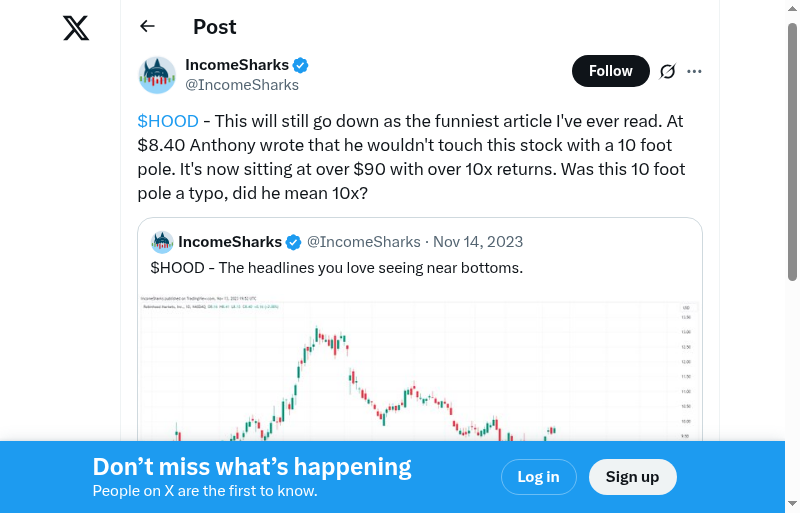Screen dimensions: 800x513
Task: Open the quoted post dated Nov 14, 2023
Action: tap(478, 242)
